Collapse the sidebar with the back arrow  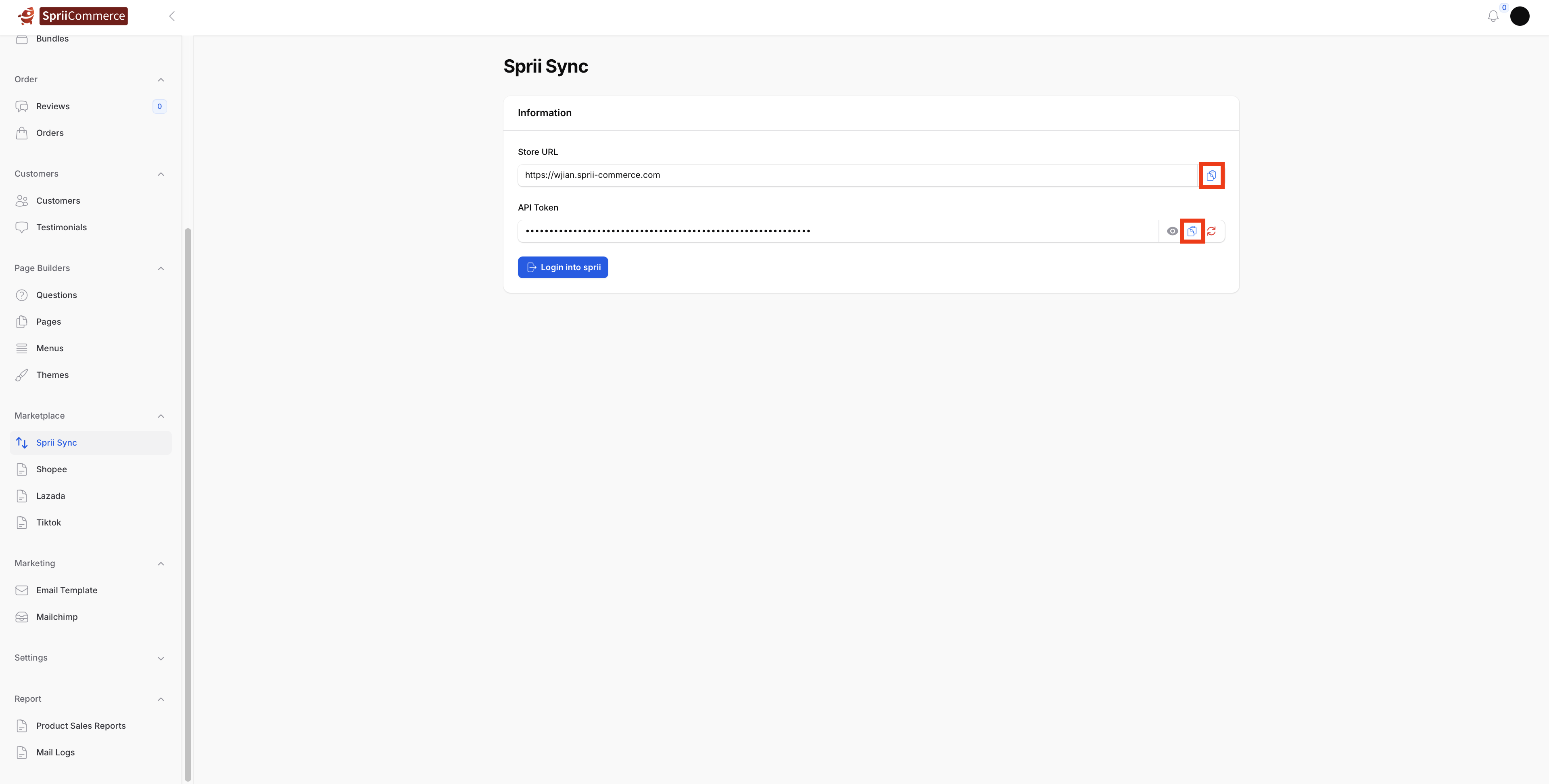pos(172,16)
